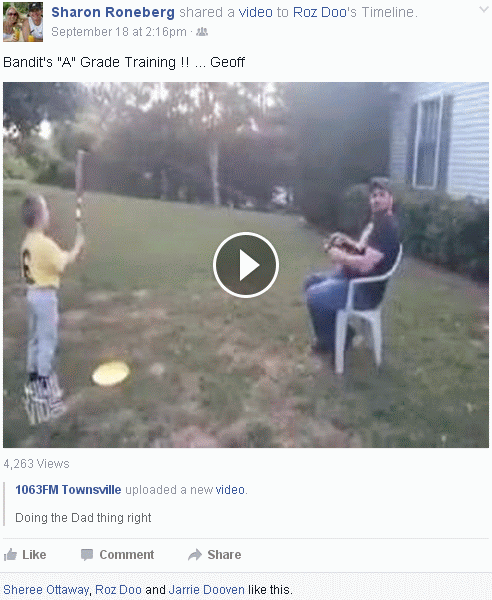This screenshot has height=600, width=492.
Task: Click the thumbs-up Like icon
Action: click(x=10, y=554)
